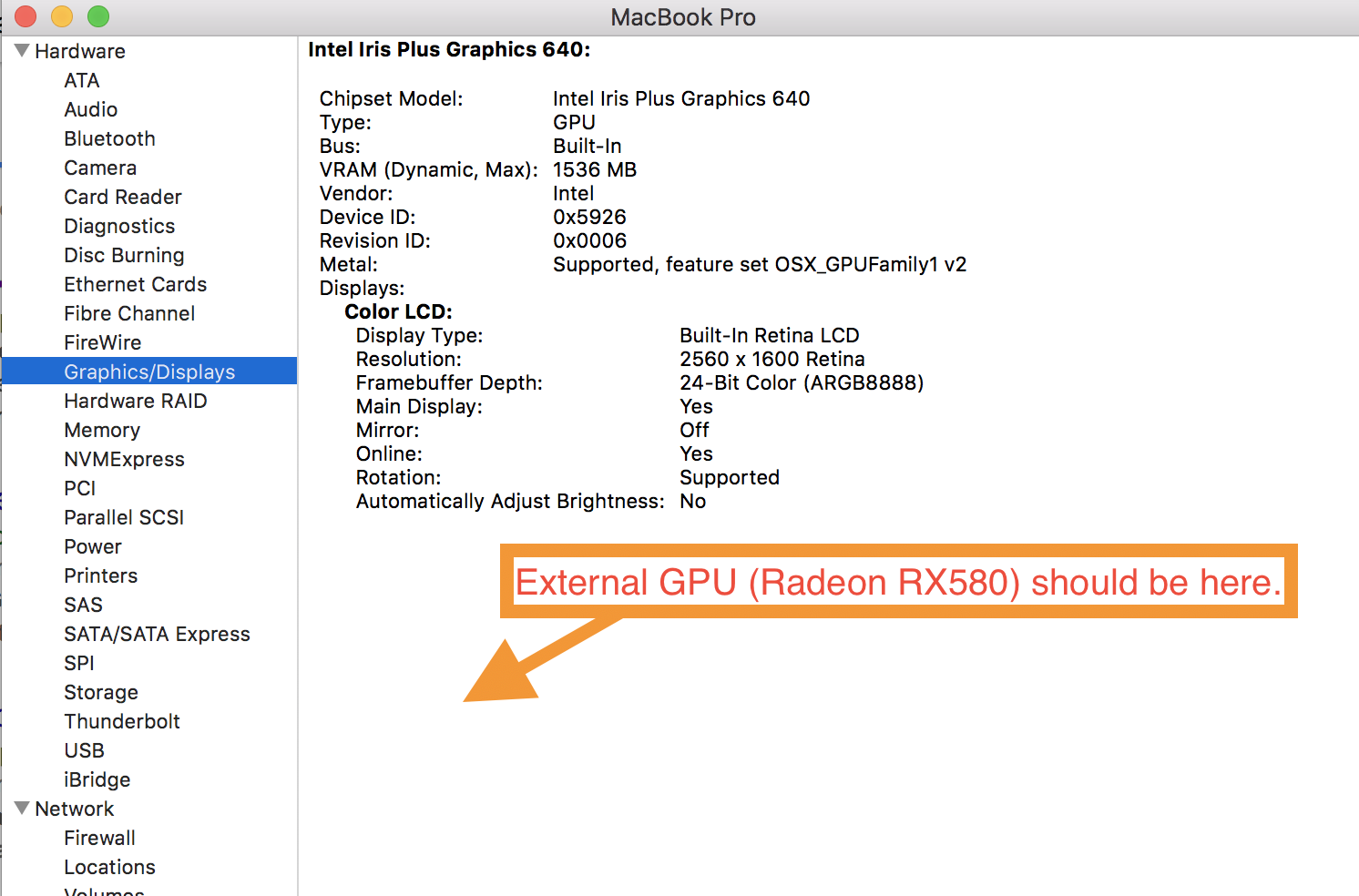Select Memory in the sidebar

coord(102,430)
